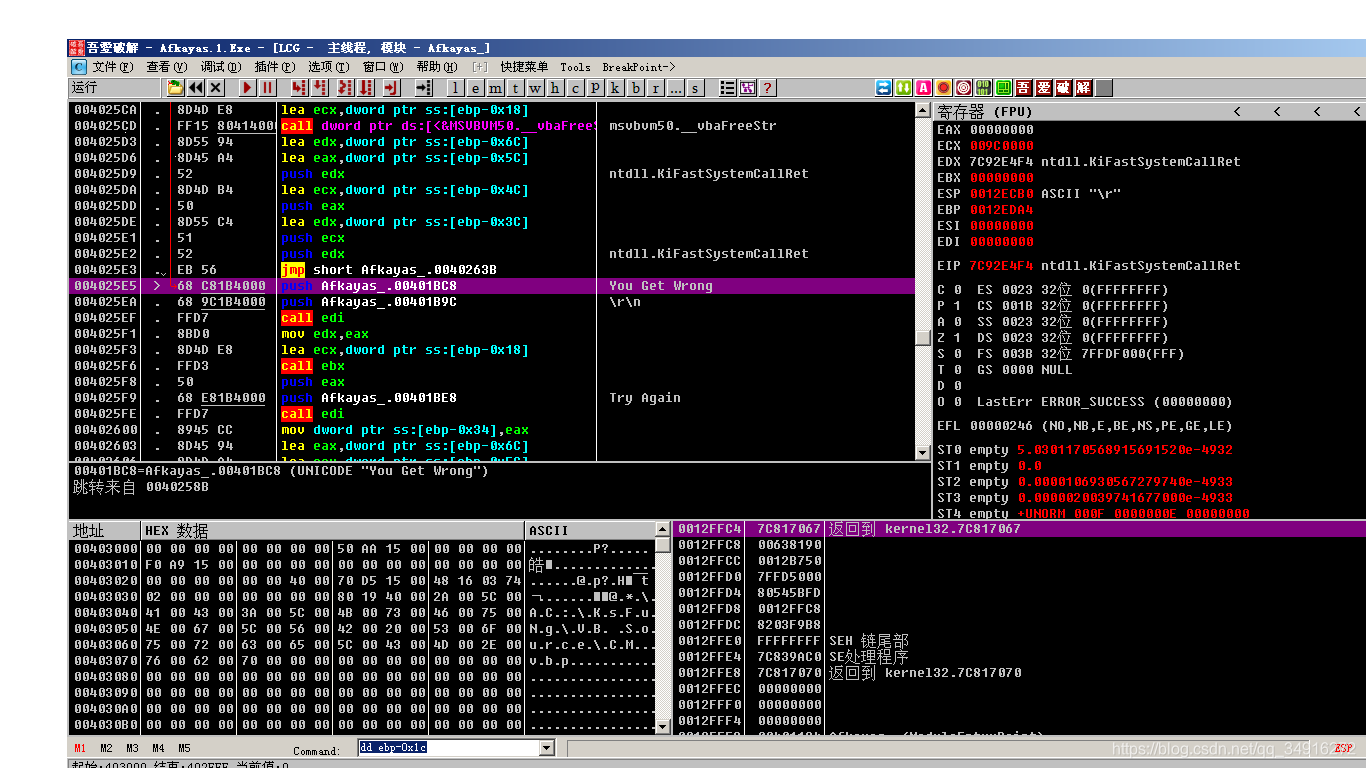The height and width of the screenshot is (768, 1366).
Task: Select the 'jmp short Afkayas_.0040263B' row
Action: pos(492,270)
